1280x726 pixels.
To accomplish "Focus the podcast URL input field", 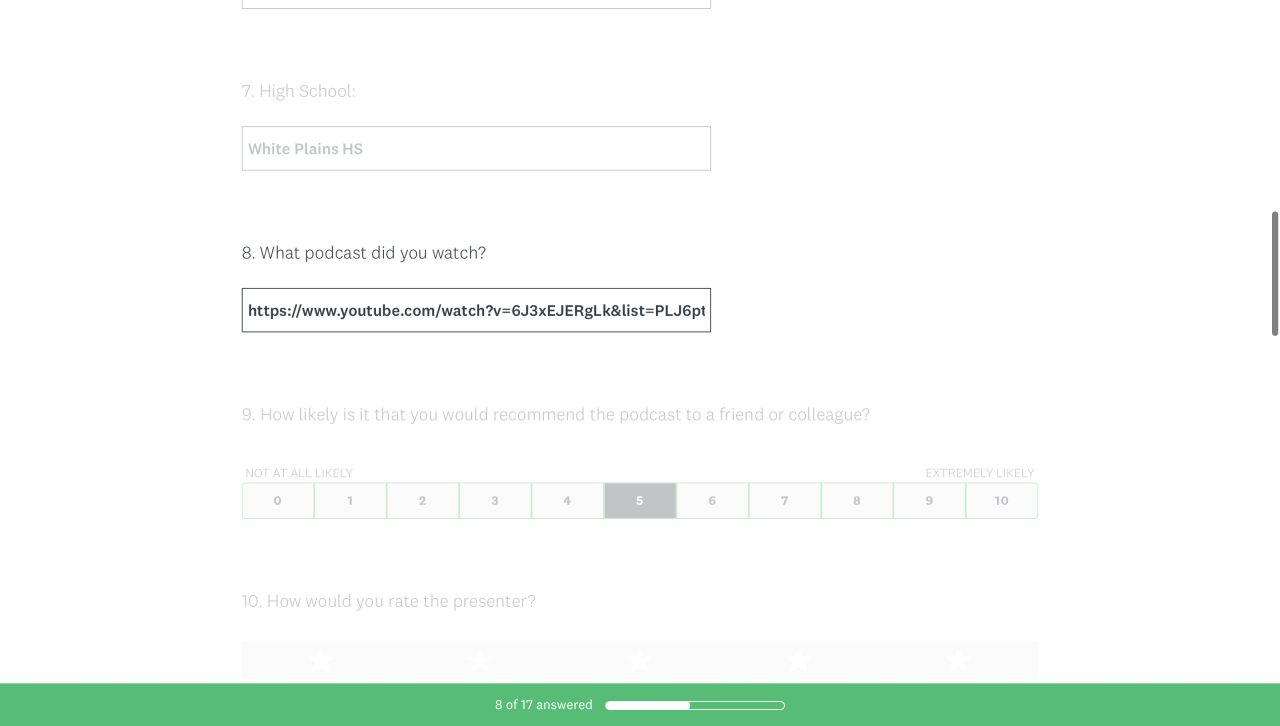I will [x=476, y=311].
